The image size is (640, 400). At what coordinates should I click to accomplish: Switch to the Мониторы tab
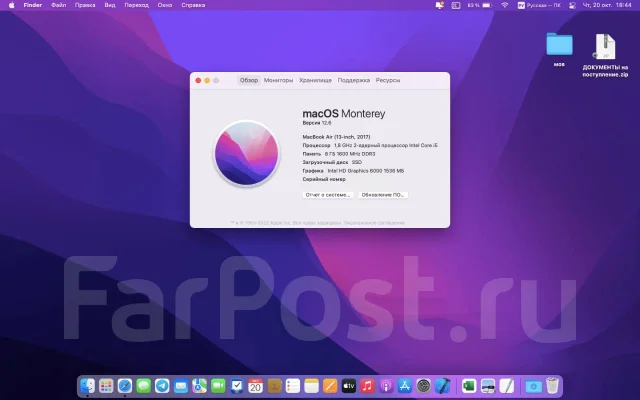coord(278,80)
